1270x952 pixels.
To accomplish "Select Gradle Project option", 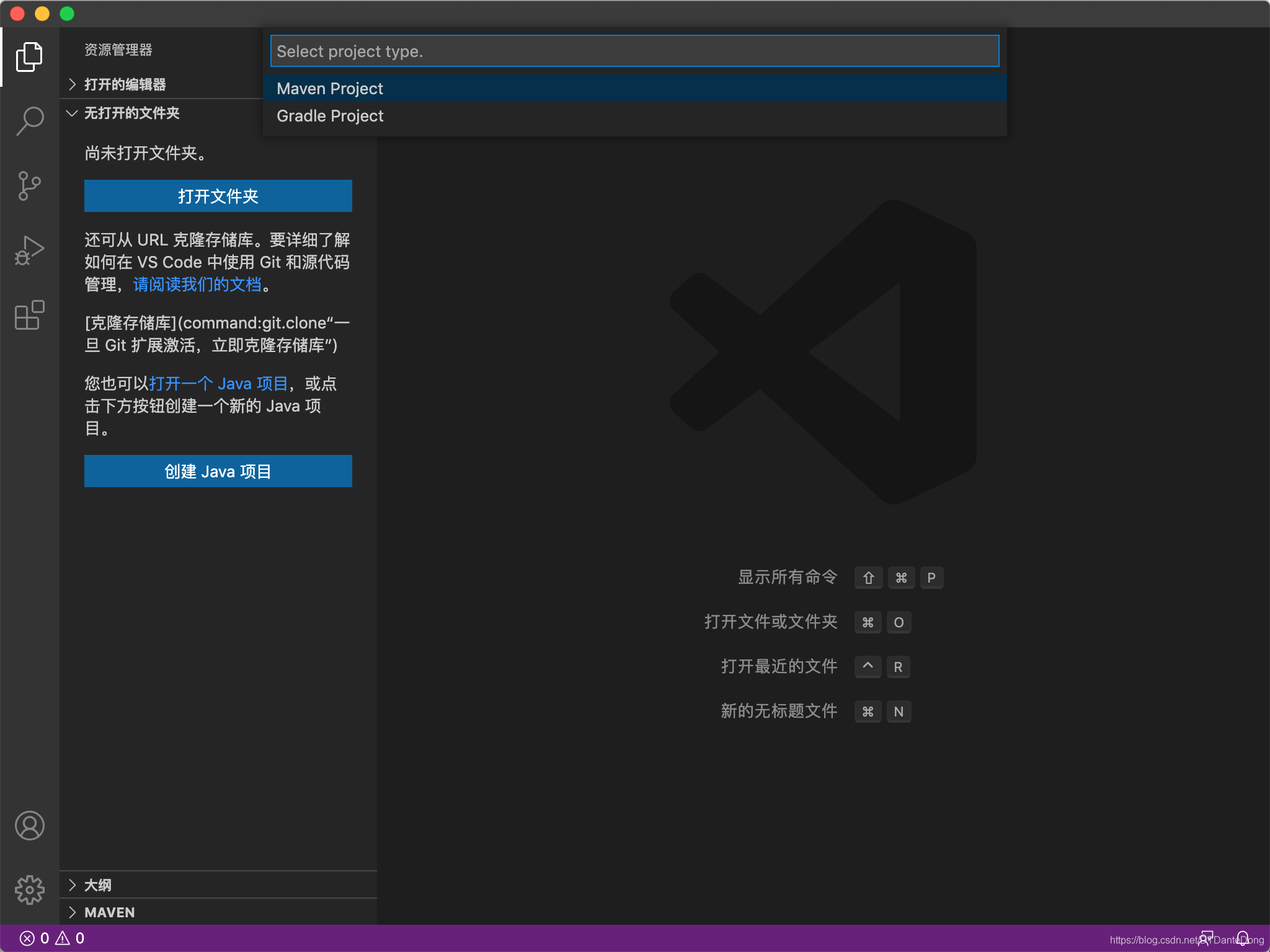I will [x=634, y=116].
